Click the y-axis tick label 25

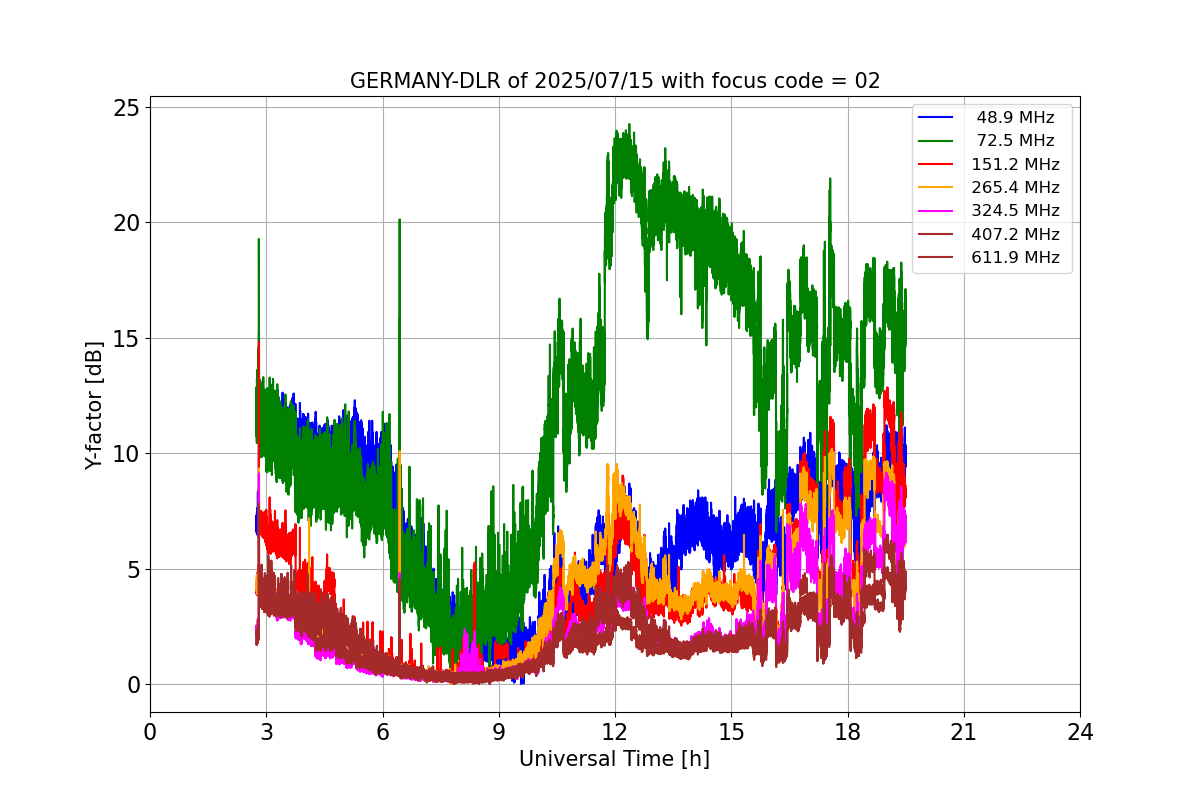(x=127, y=107)
